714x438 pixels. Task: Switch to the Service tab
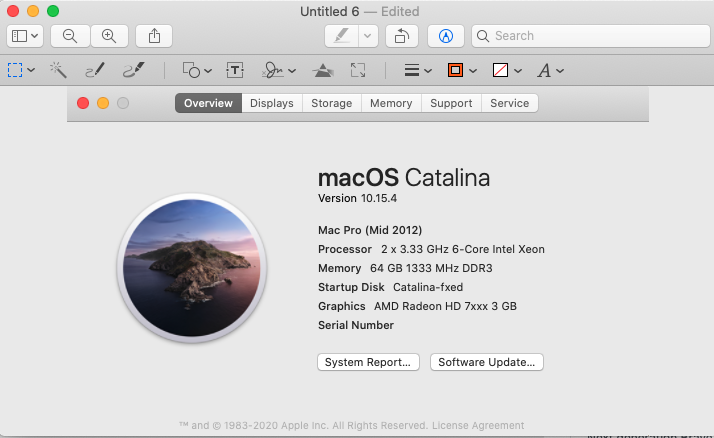[510, 103]
